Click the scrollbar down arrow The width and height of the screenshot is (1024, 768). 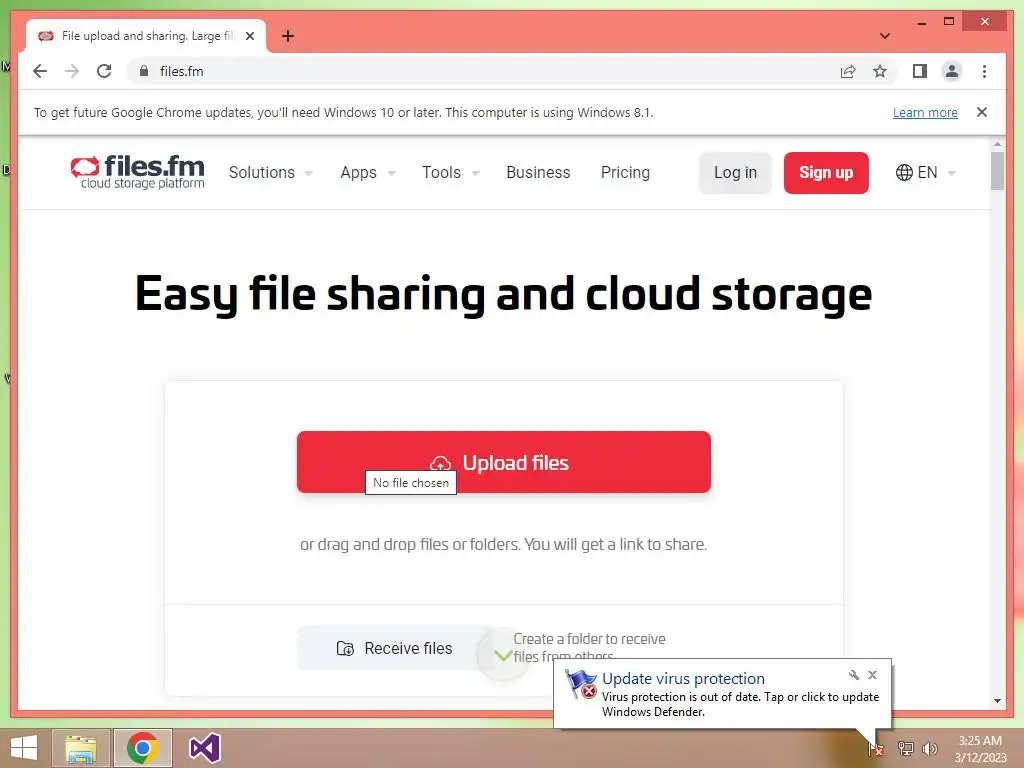997,701
